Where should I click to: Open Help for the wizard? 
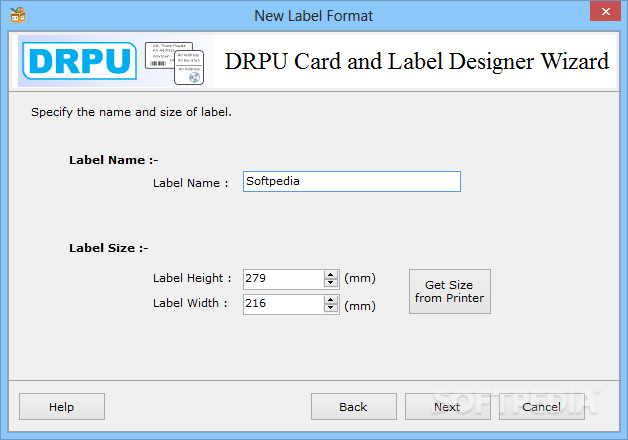[62, 406]
